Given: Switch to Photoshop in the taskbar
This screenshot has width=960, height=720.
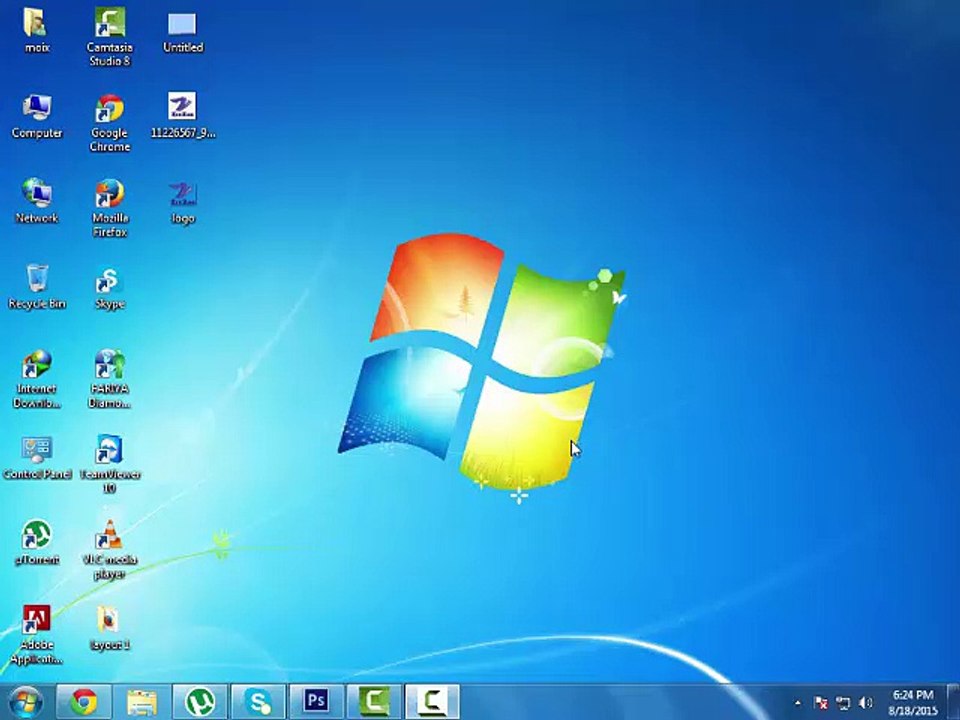Looking at the screenshot, I should (x=316, y=702).
